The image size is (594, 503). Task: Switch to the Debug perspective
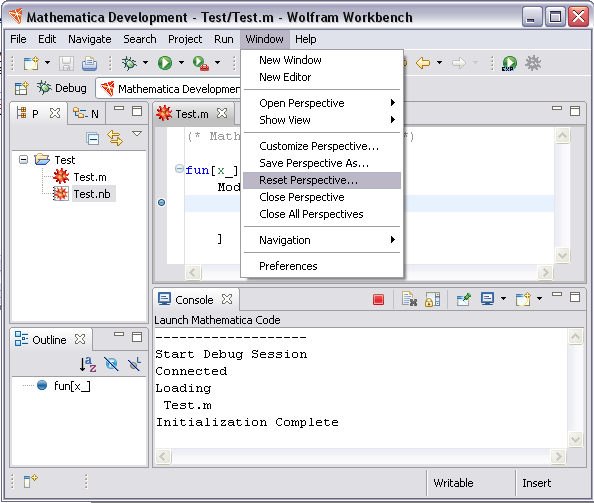[62, 88]
